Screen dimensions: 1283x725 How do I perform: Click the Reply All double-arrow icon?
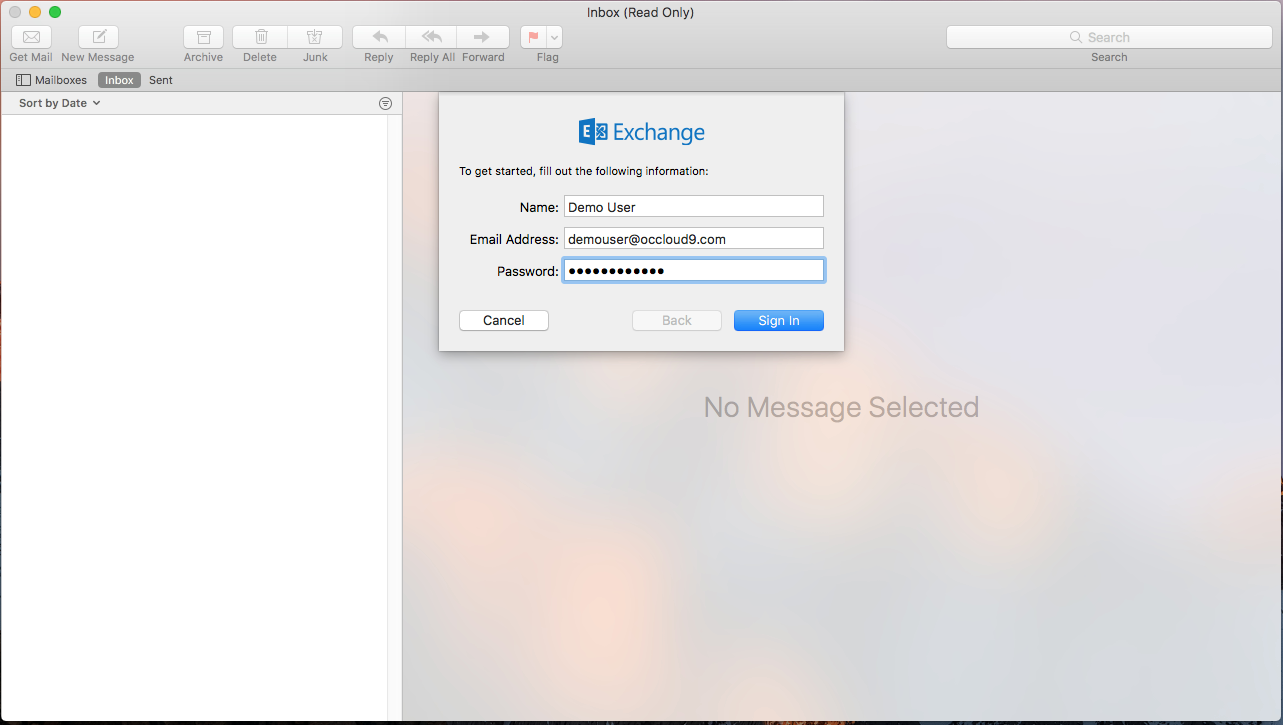[432, 37]
